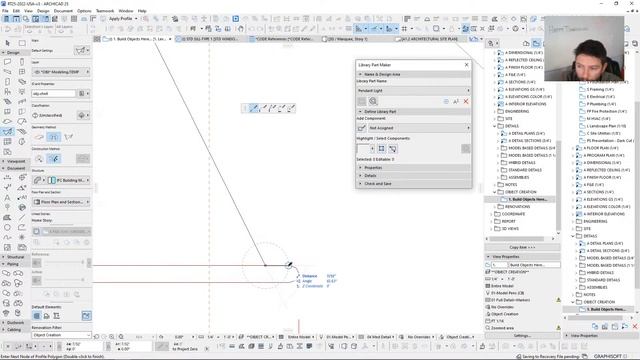This screenshot has height=360, width=640.
Task: Choose the second geometry method for the shell
Action: click(x=53, y=137)
